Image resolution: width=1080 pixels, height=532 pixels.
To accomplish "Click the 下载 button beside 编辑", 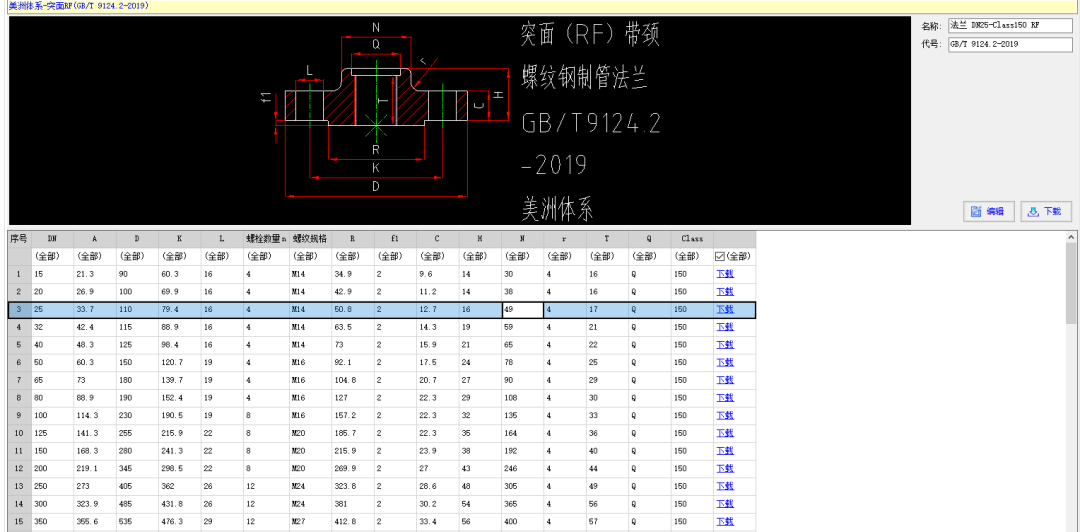I will coord(1045,211).
